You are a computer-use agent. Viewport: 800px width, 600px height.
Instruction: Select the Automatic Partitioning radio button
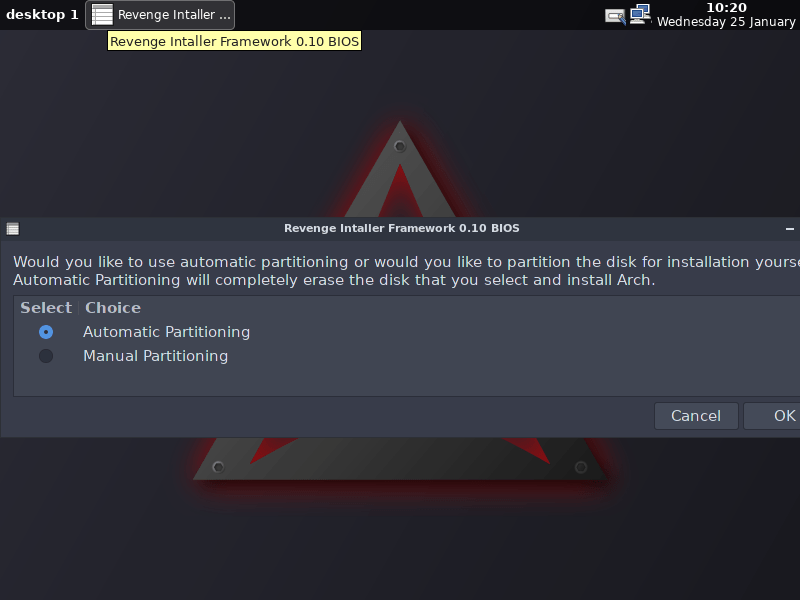click(46, 332)
